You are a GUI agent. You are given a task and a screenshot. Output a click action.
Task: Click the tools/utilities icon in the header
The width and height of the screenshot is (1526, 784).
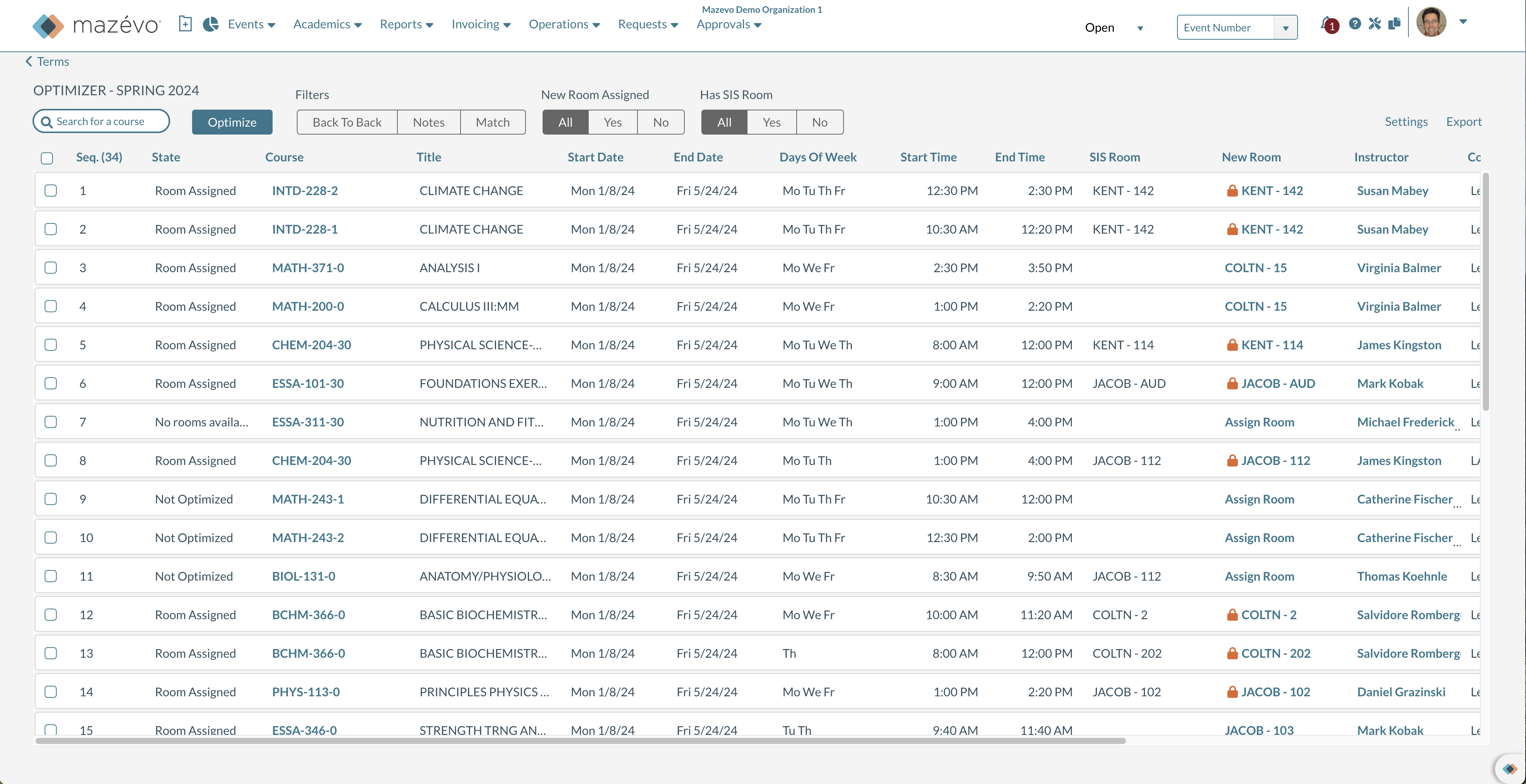[1375, 24]
